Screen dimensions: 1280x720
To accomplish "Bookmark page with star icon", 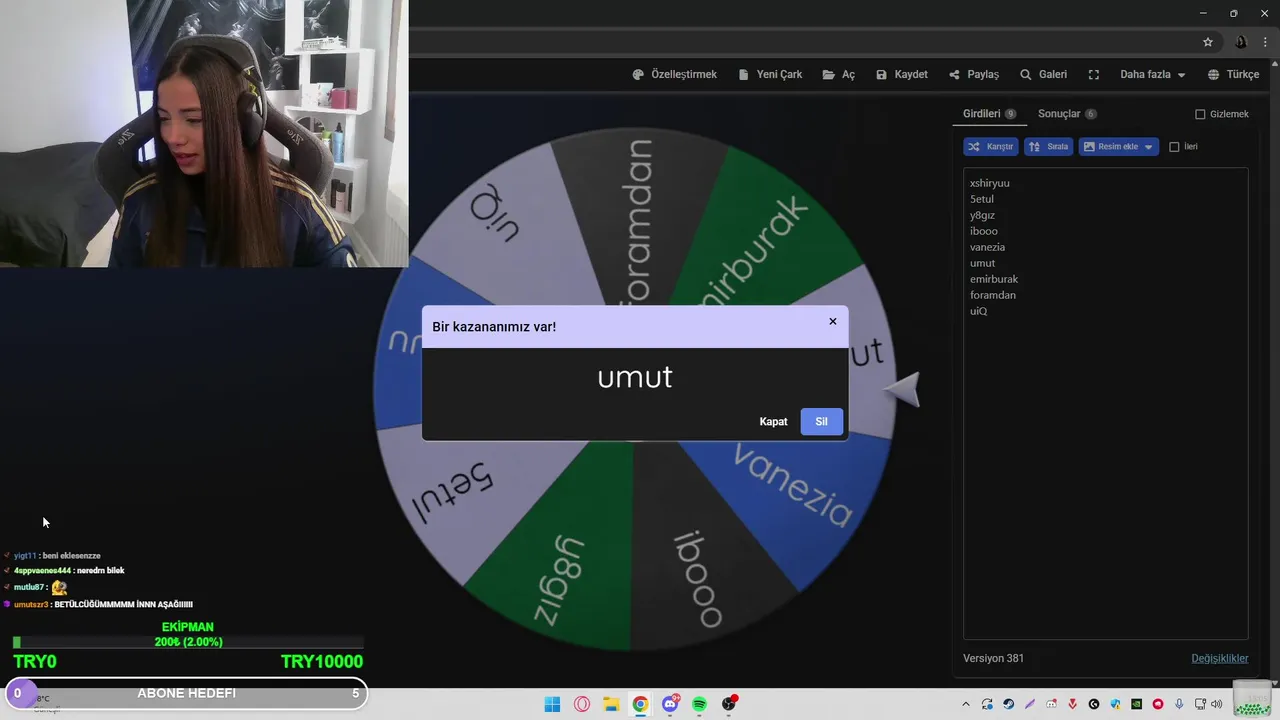I will pos(1207,42).
